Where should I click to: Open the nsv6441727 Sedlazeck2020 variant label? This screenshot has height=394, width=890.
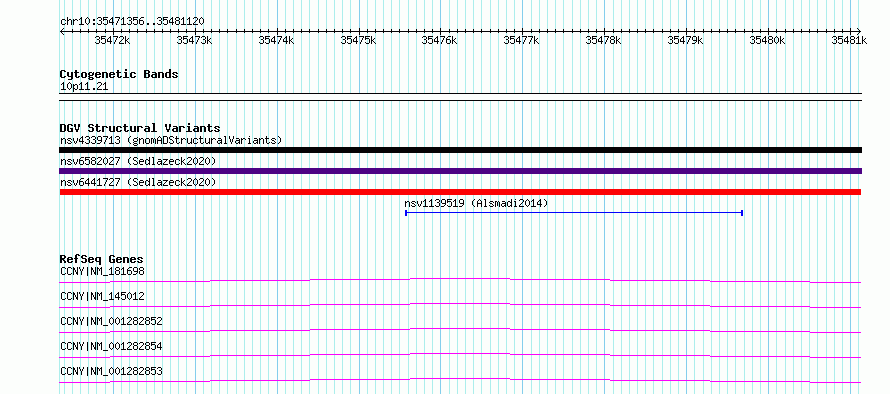pyautogui.click(x=138, y=182)
